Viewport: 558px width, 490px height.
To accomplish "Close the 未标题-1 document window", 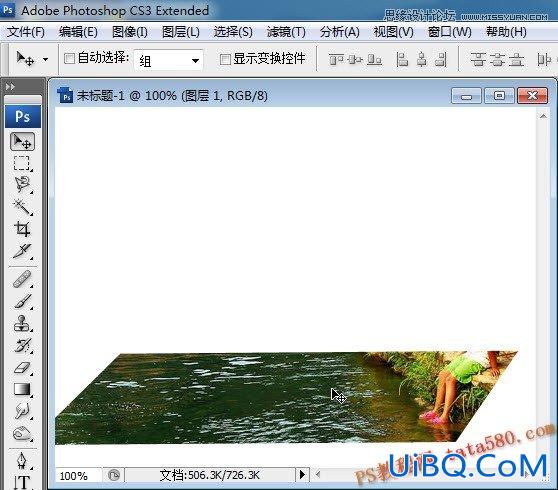I will coord(532,96).
